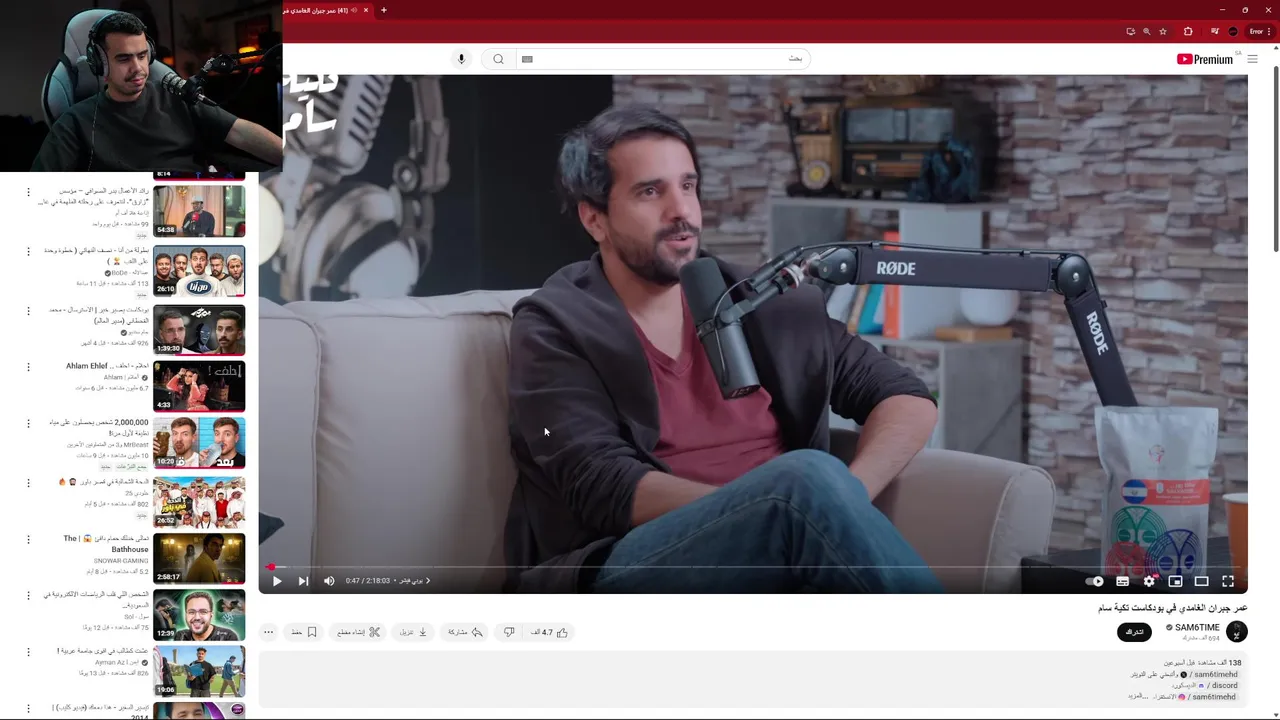The image size is (1280, 720).
Task: Open more actions ellipsis below video
Action: coord(268,632)
